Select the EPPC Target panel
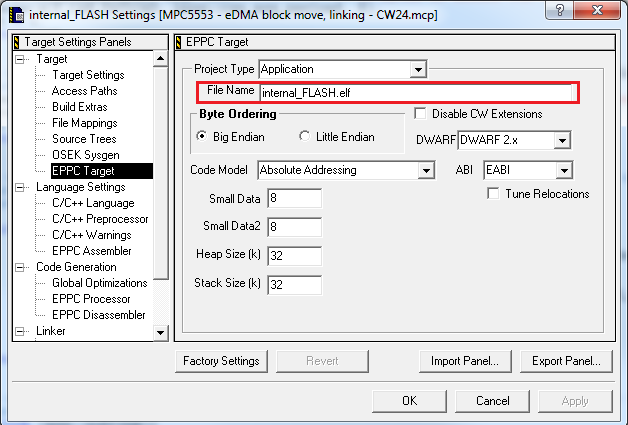Viewport: 628px width, 425px height. point(102,171)
